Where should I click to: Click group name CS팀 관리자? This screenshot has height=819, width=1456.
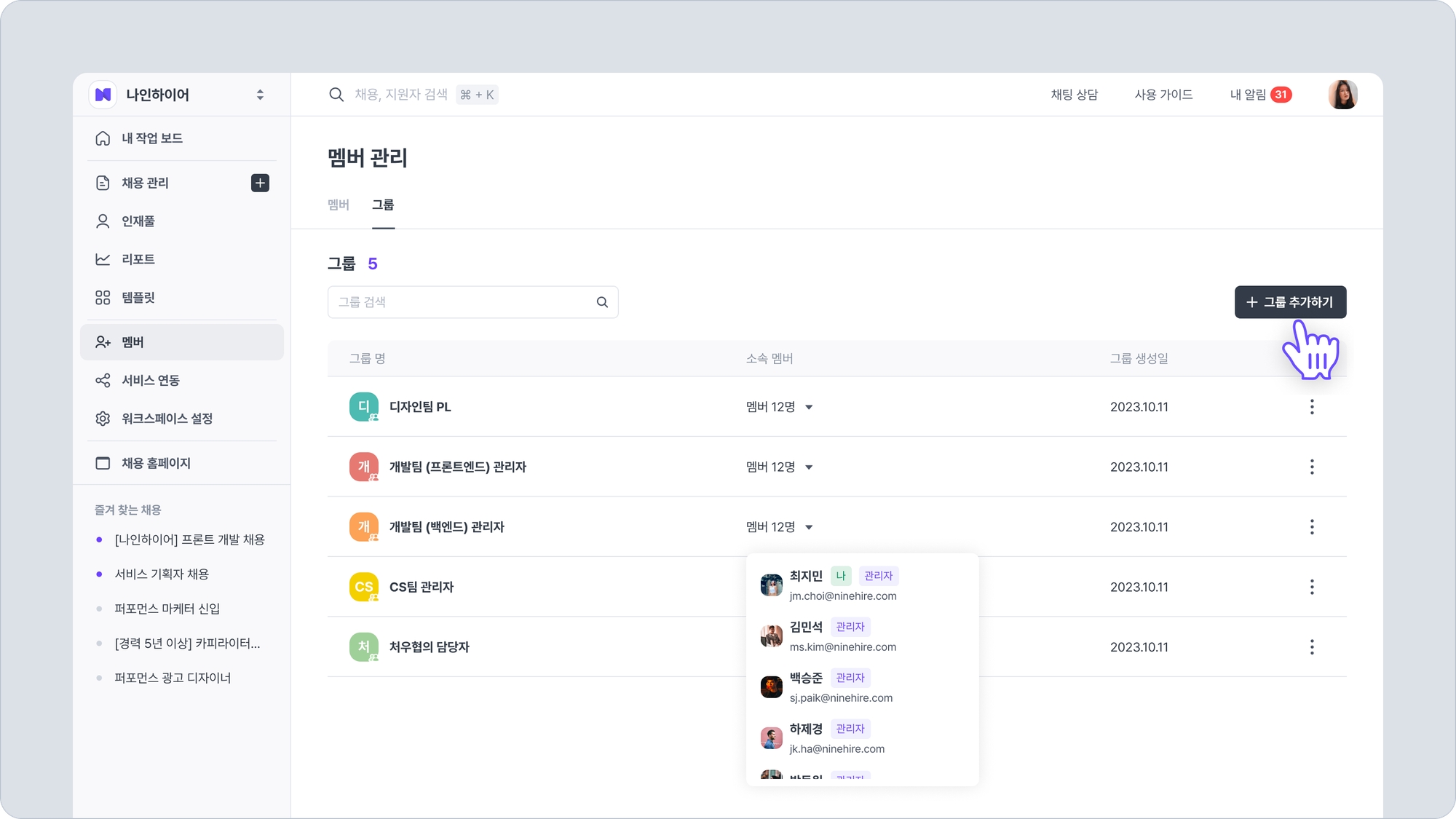point(422,587)
